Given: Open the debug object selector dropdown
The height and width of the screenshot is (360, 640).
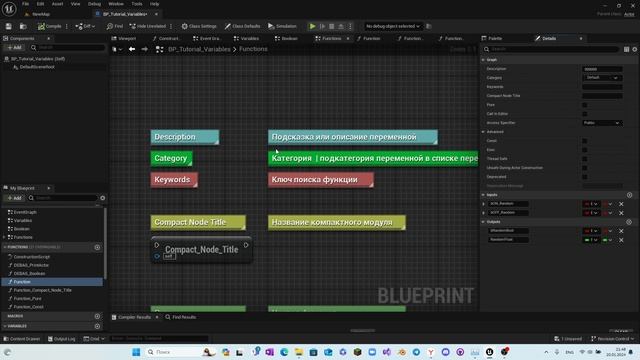Looking at the screenshot, I should coord(392,26).
